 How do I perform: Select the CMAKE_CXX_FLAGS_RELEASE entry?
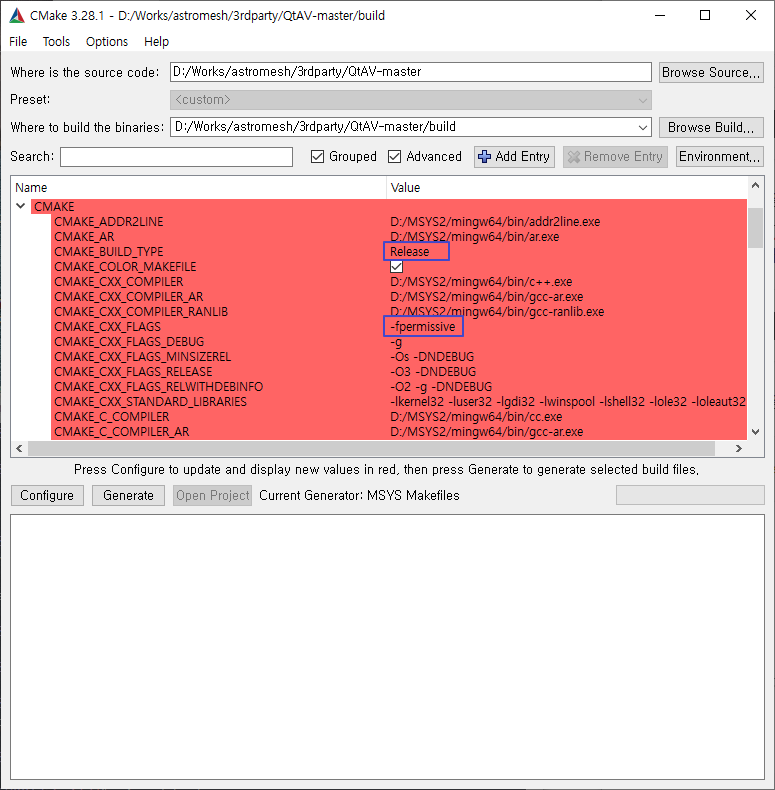(133, 372)
